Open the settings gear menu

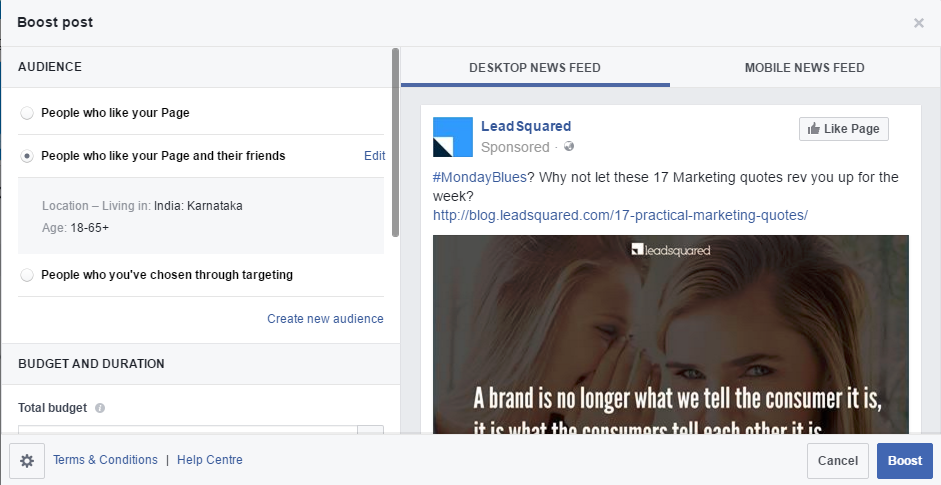click(27, 461)
